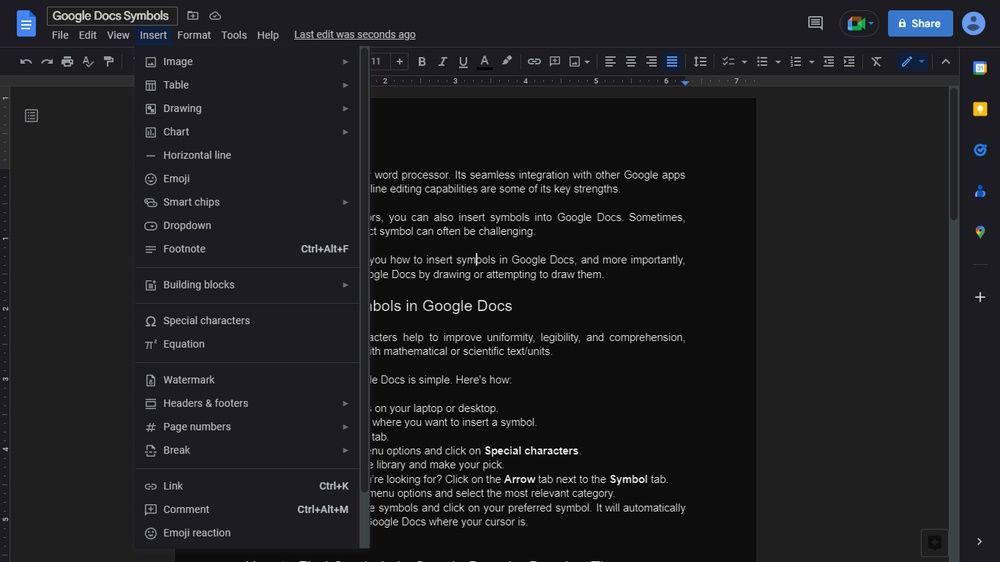
Task: Click the text color button
Action: pos(485,62)
